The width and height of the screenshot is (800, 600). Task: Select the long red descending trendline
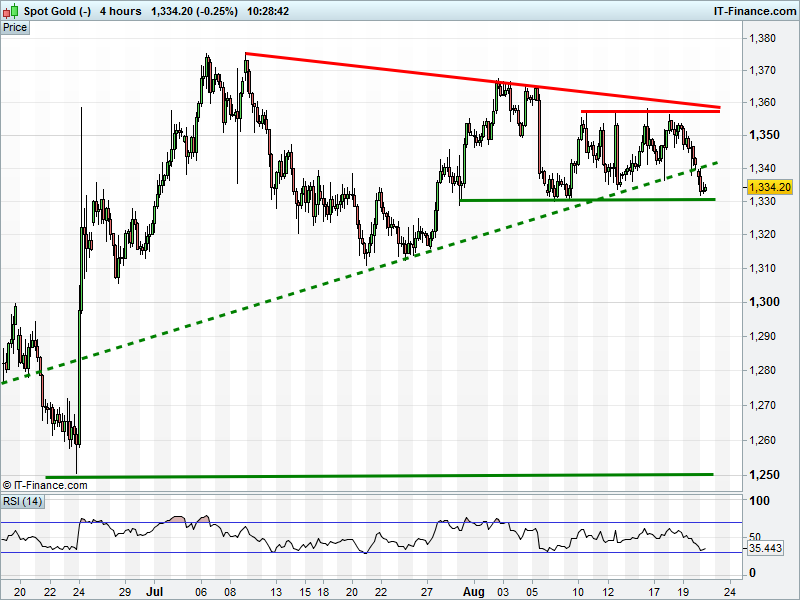[482, 80]
